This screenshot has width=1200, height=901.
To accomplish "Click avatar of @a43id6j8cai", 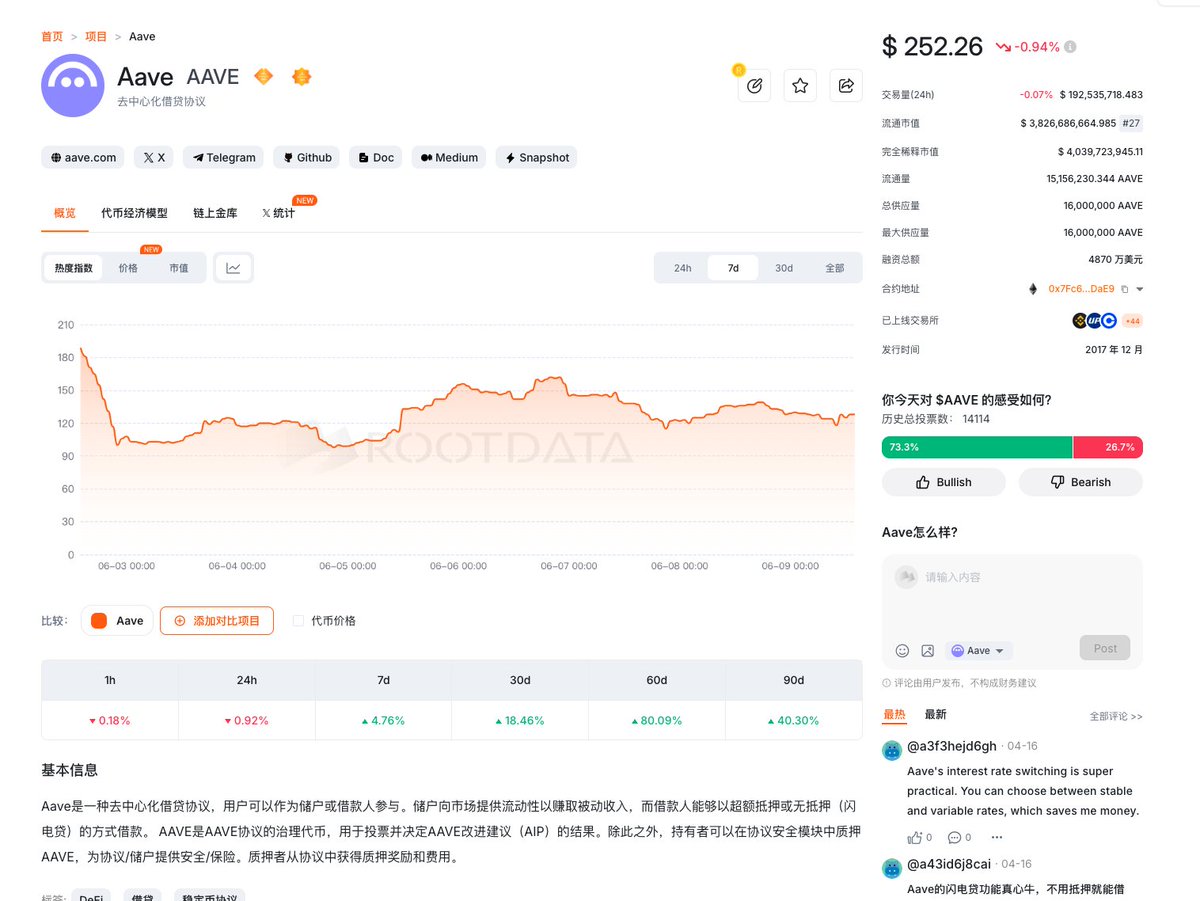I will tap(892, 868).
